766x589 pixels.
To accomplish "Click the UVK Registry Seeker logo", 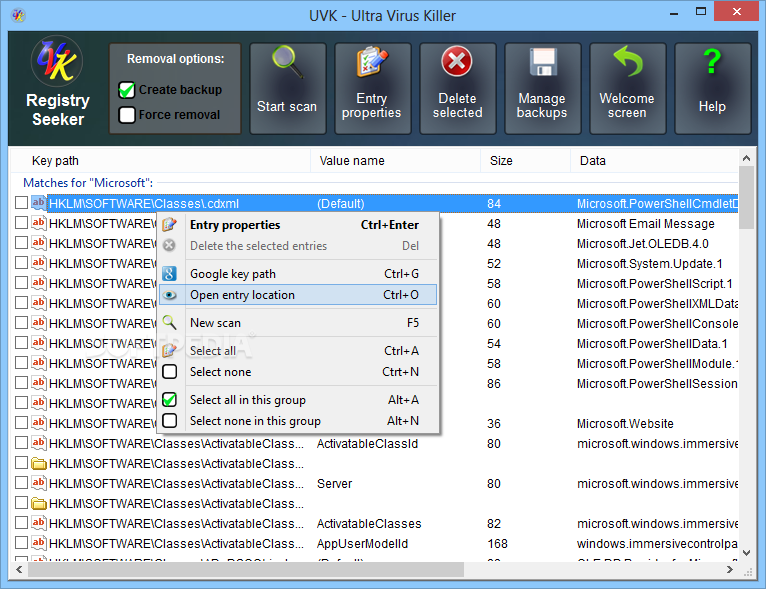I will [x=57, y=62].
